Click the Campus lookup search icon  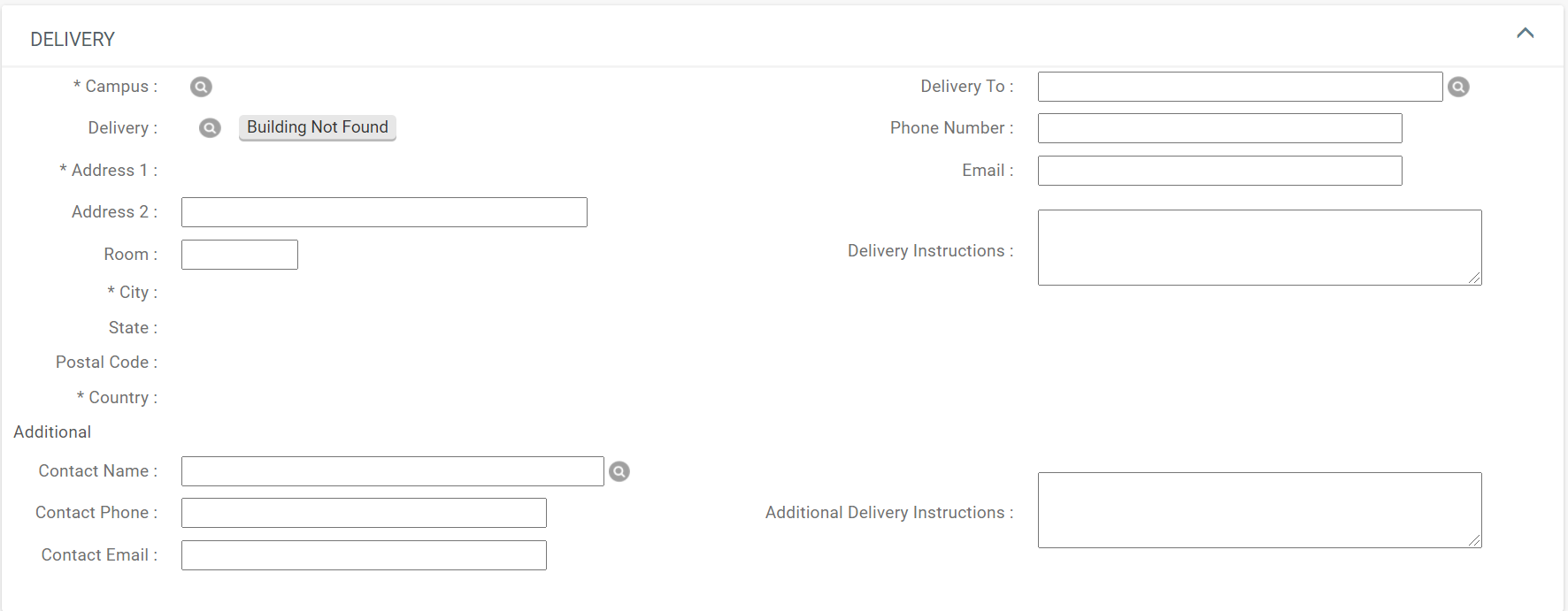201,87
